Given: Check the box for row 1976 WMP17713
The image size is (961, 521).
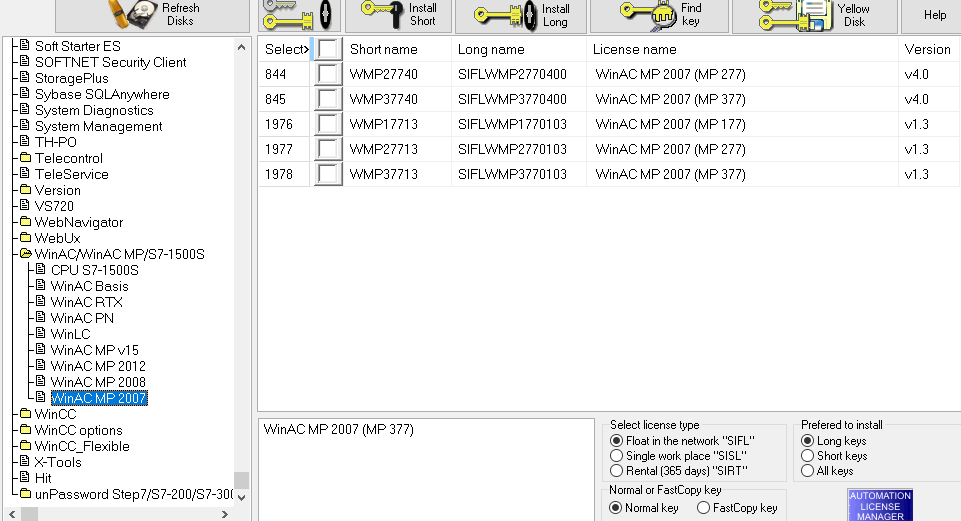Looking at the screenshot, I should click(328, 124).
